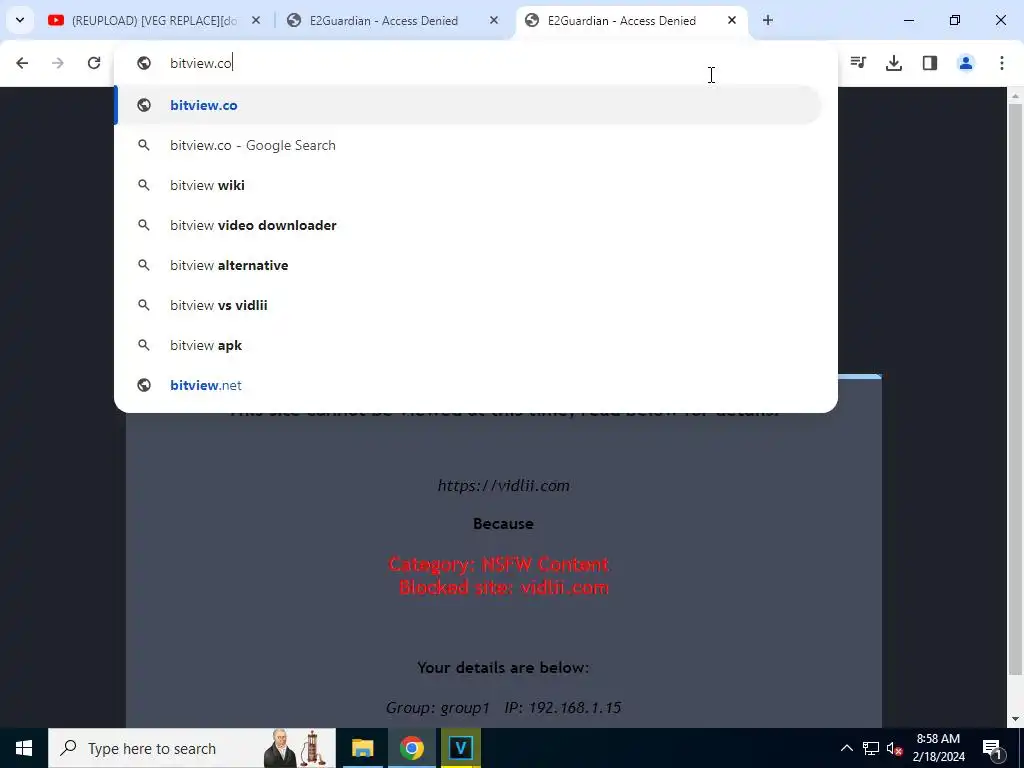This screenshot has height=768, width=1024.
Task: Click the https://vidlii.com blocked URL text
Action: point(504,485)
